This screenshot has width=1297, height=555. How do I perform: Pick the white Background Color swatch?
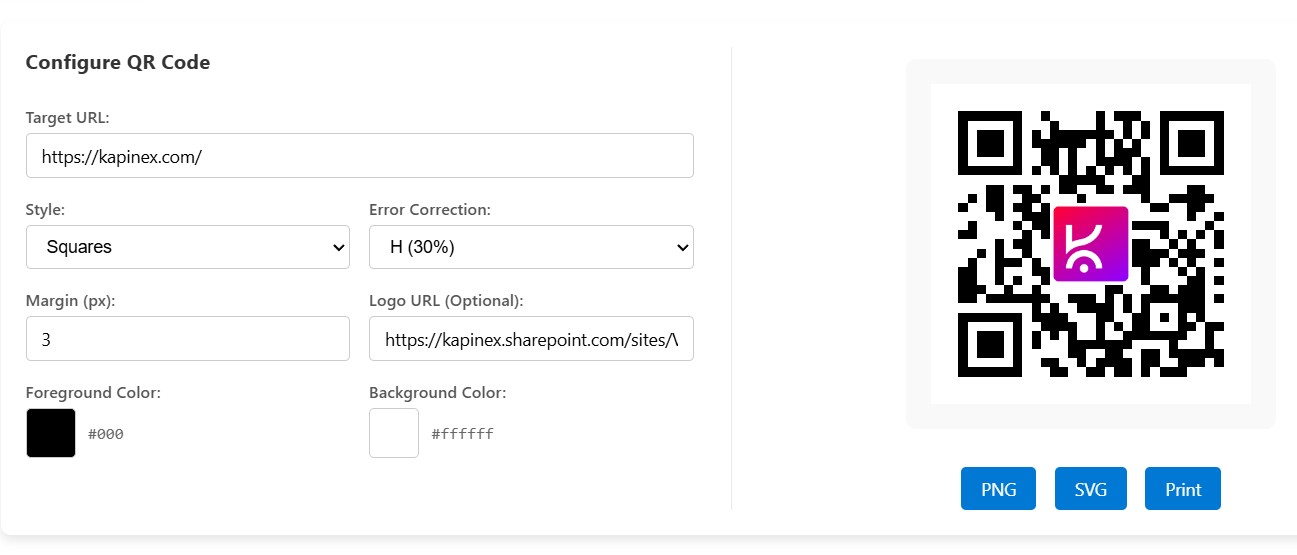[x=394, y=433]
